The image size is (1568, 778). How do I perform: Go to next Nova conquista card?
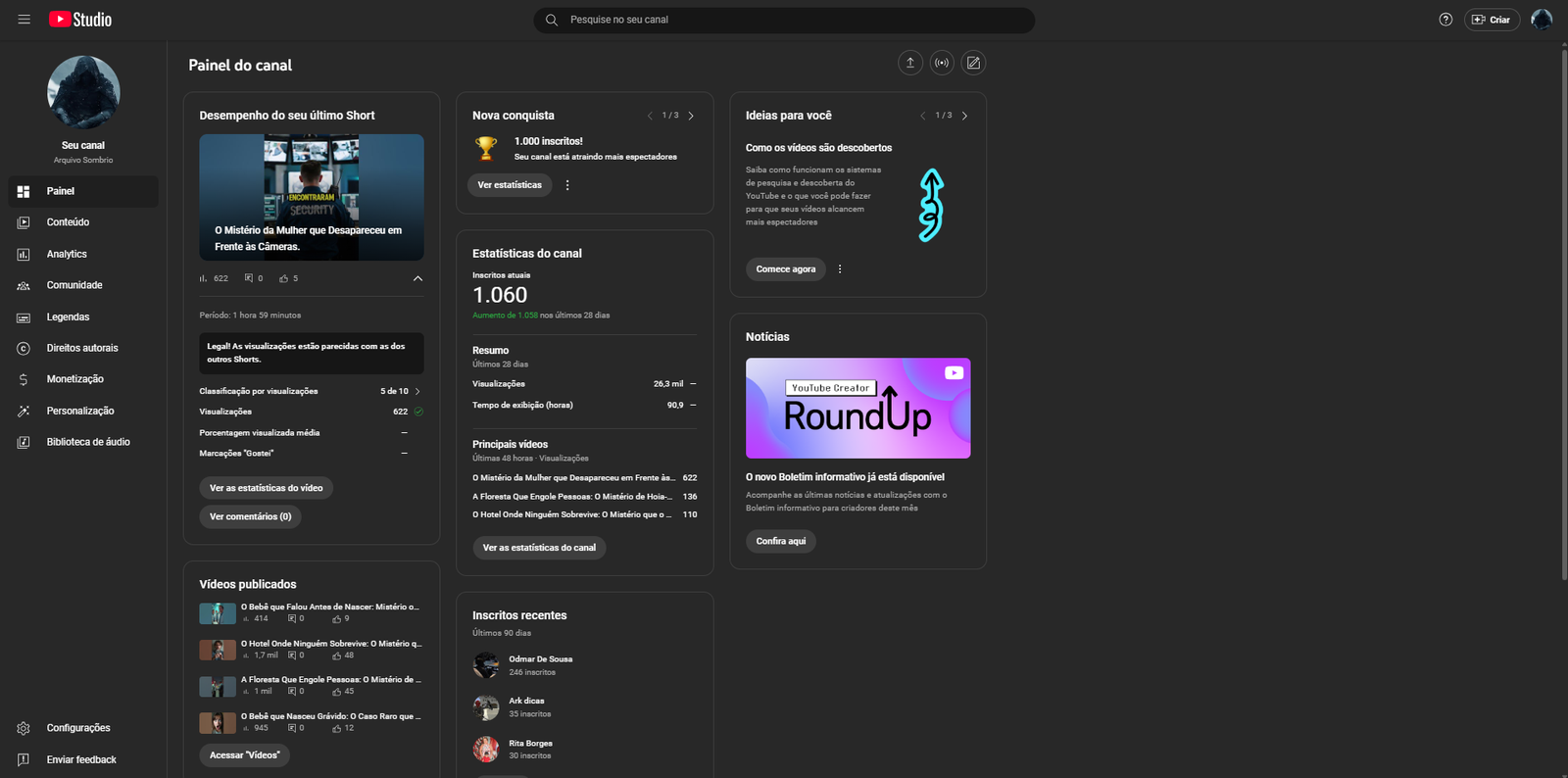coord(691,116)
